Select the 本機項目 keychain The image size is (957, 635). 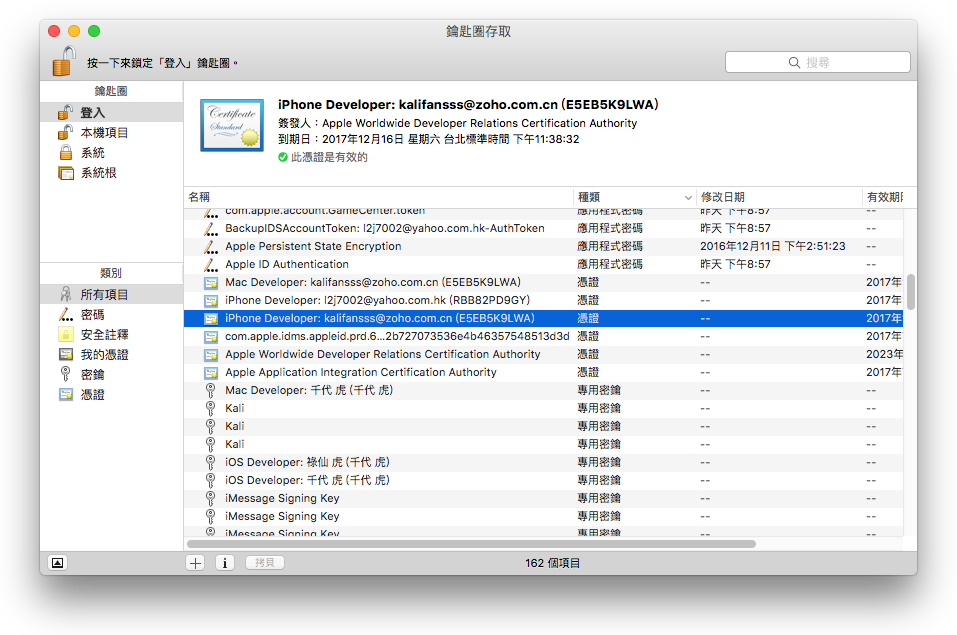tap(111, 132)
